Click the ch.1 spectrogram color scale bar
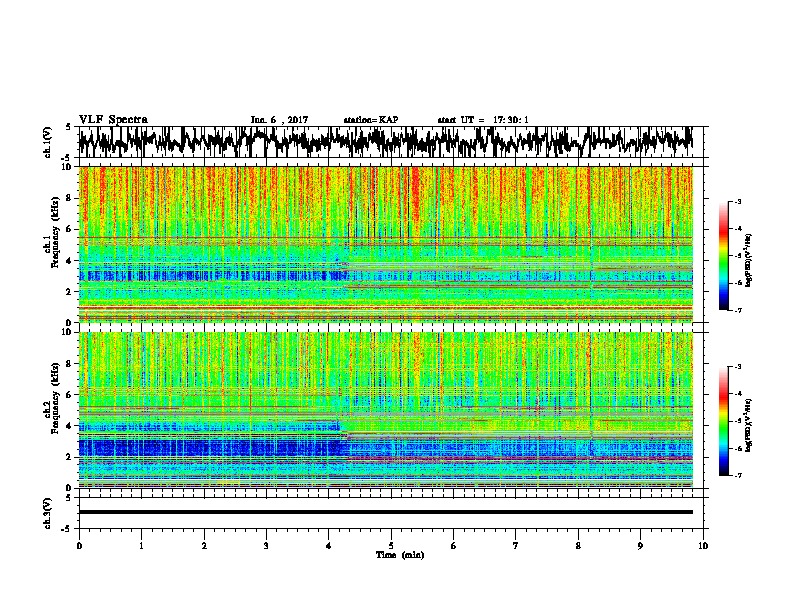Viewport: 792px width, 612px height. pos(724,256)
